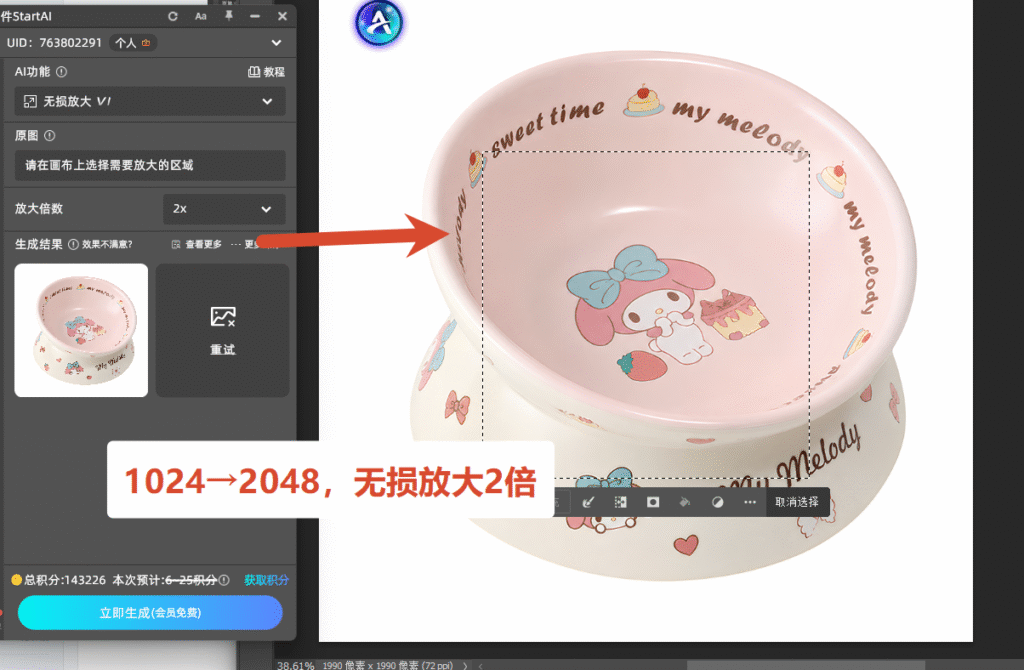Click info icon beside 本次预计 points estimate
This screenshot has width=1024, height=670.
coord(224,580)
